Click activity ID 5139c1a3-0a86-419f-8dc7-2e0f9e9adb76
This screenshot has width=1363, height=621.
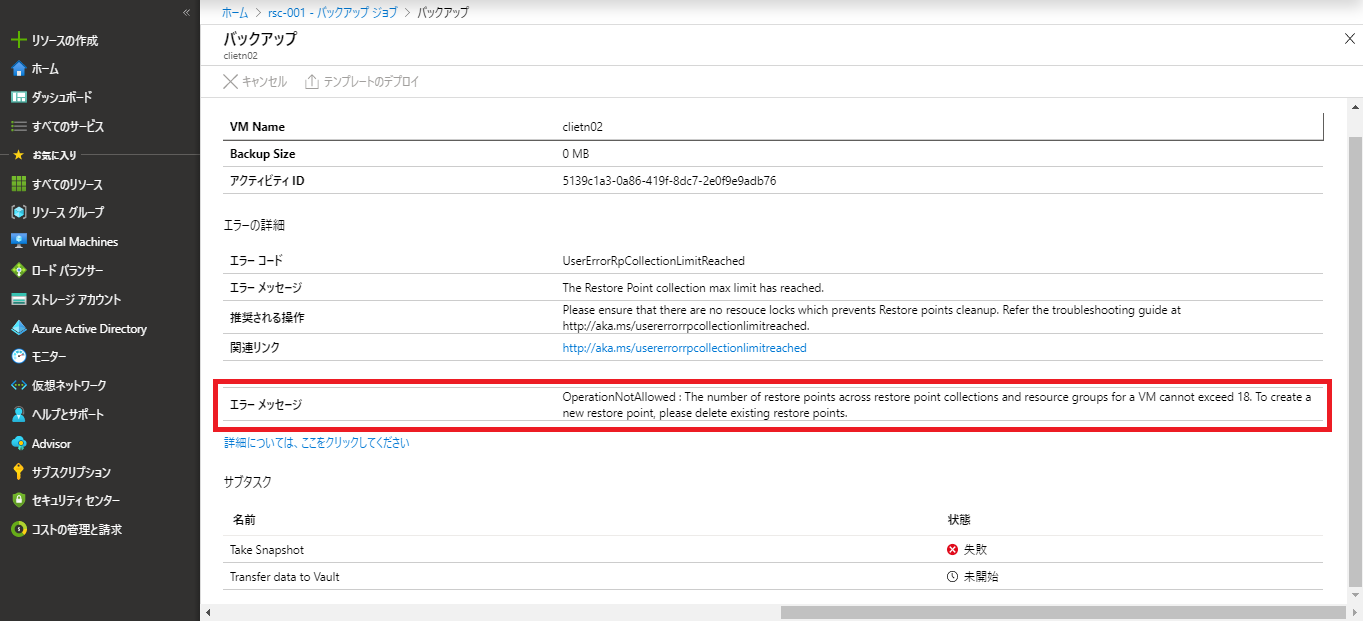click(669, 181)
